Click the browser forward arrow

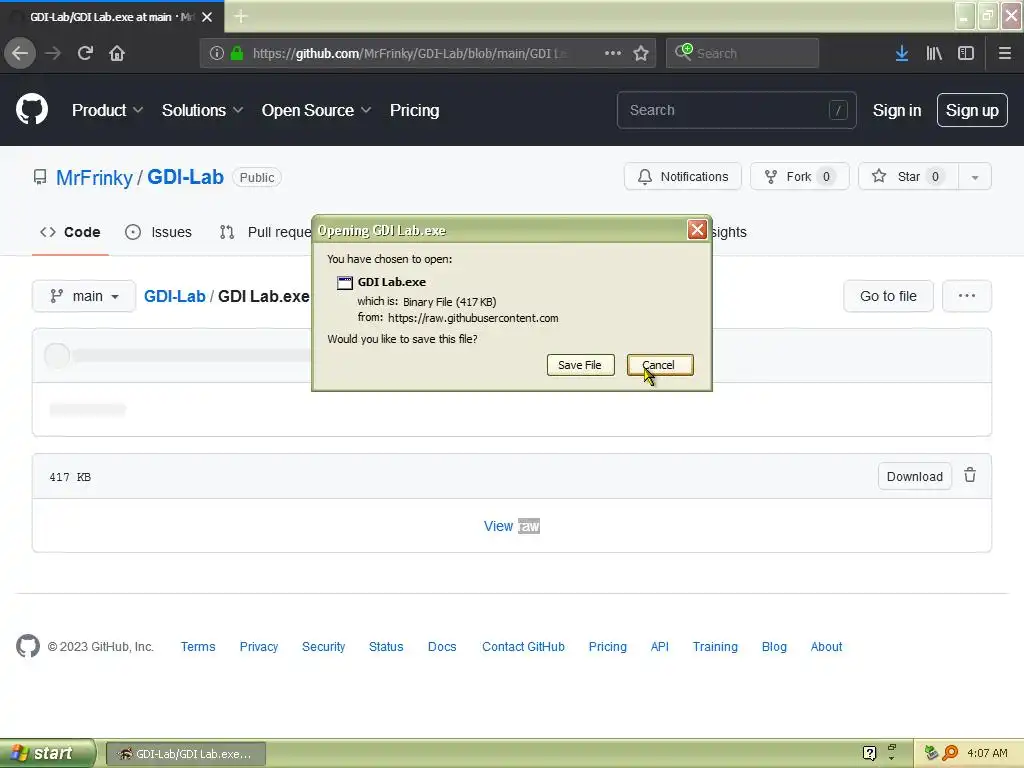[x=52, y=53]
